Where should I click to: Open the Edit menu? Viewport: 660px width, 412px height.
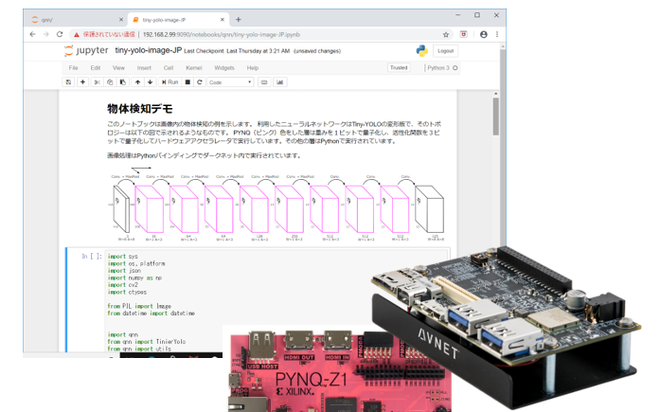point(96,68)
